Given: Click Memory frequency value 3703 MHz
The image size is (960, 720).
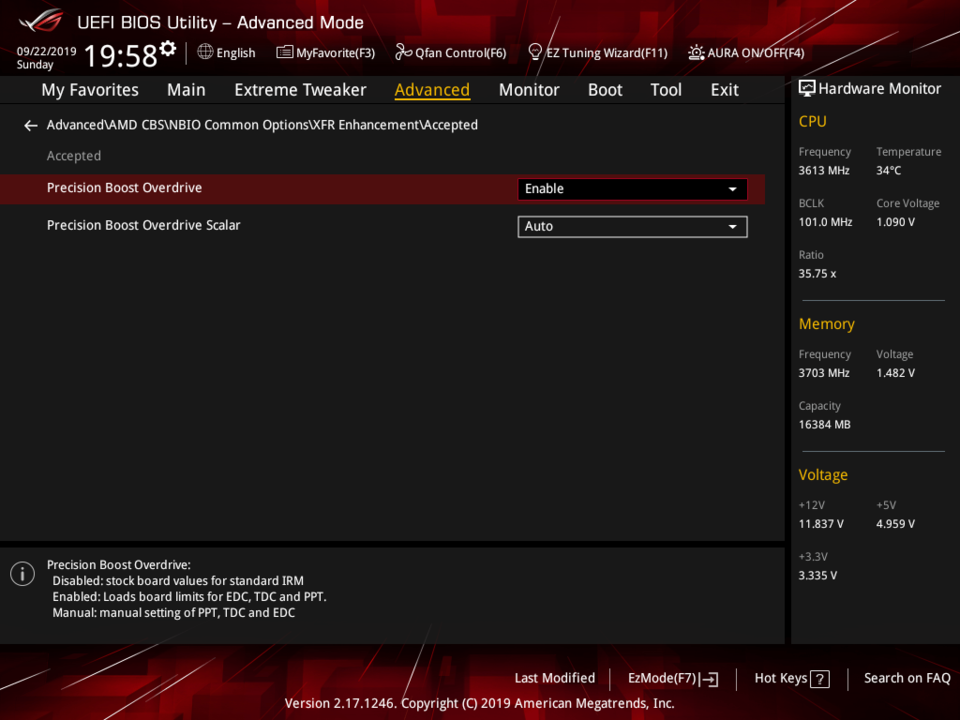Looking at the screenshot, I should [823, 373].
